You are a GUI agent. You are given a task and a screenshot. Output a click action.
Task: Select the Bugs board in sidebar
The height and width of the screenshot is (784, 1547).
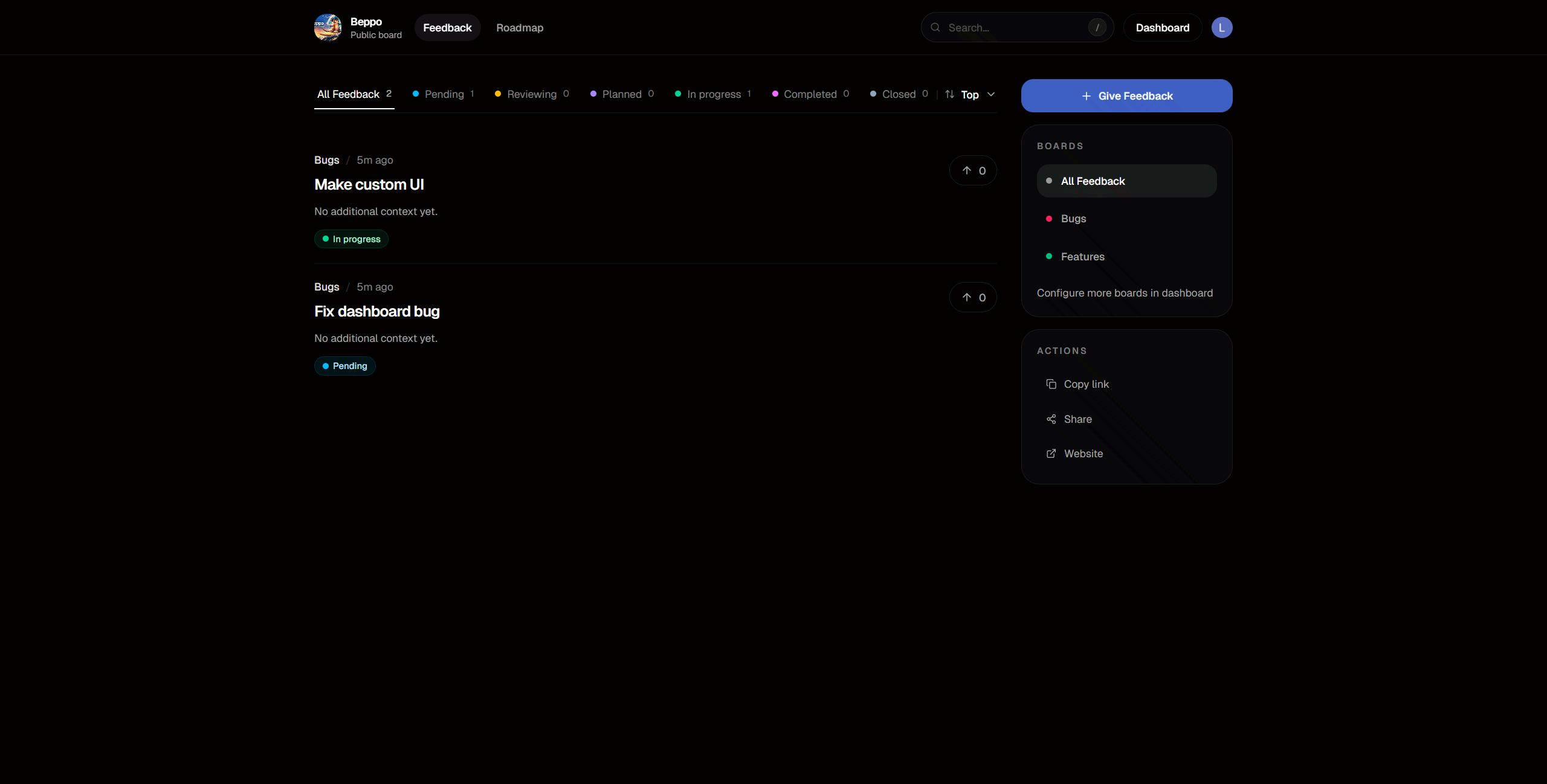1074,218
